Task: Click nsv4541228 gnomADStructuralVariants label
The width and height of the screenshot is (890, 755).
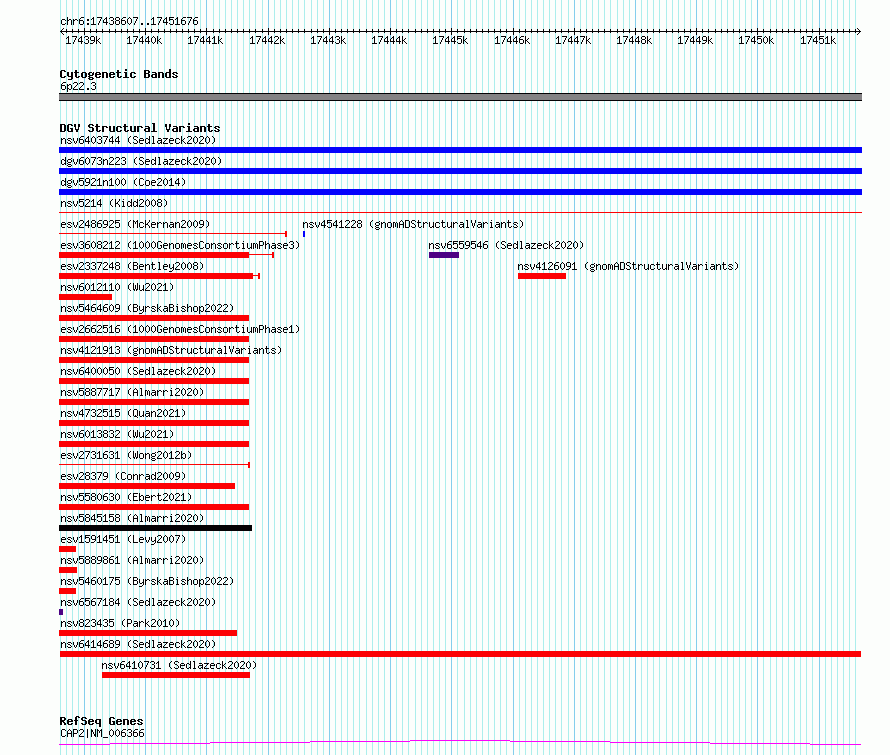Action: (413, 224)
